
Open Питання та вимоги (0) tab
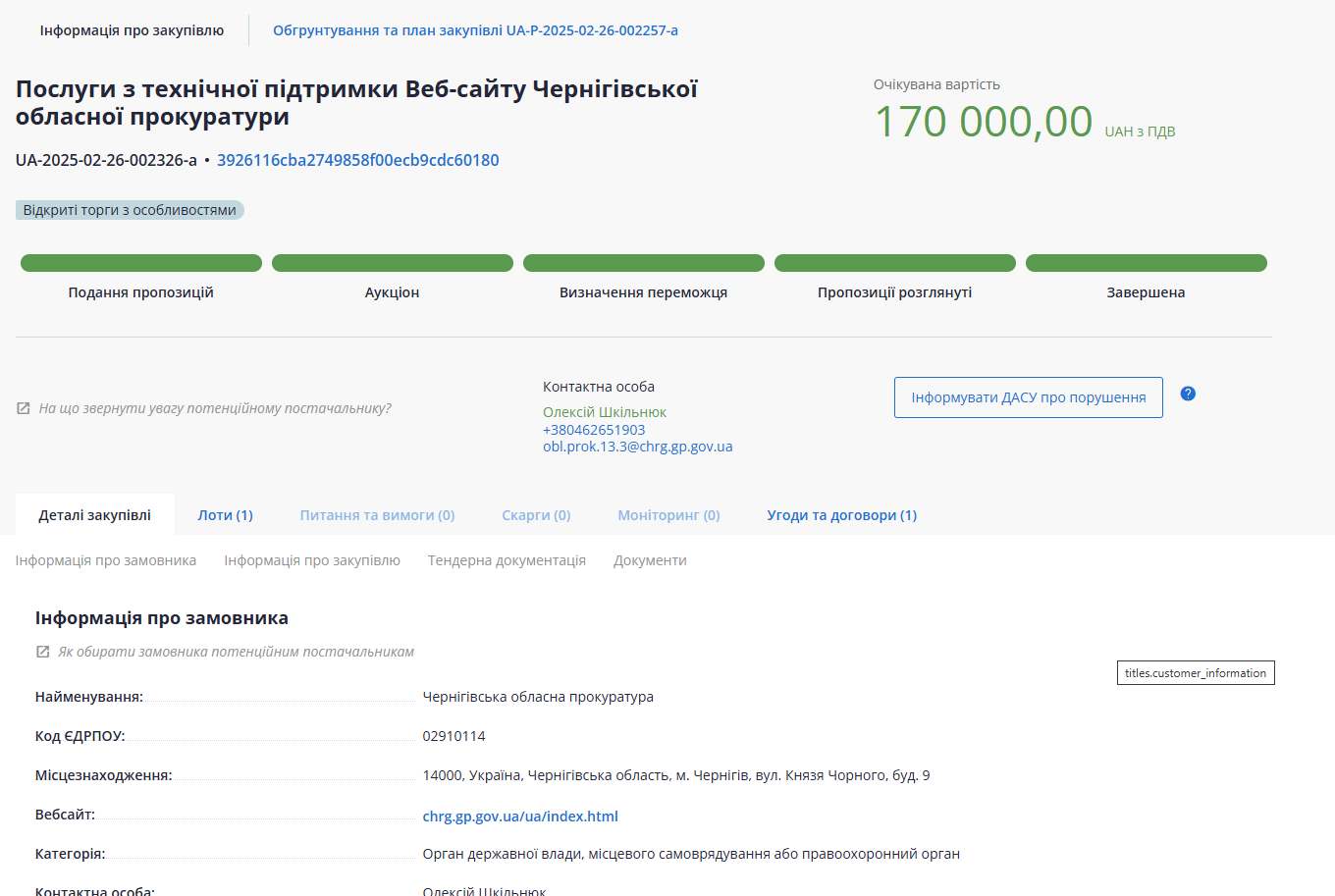(377, 515)
